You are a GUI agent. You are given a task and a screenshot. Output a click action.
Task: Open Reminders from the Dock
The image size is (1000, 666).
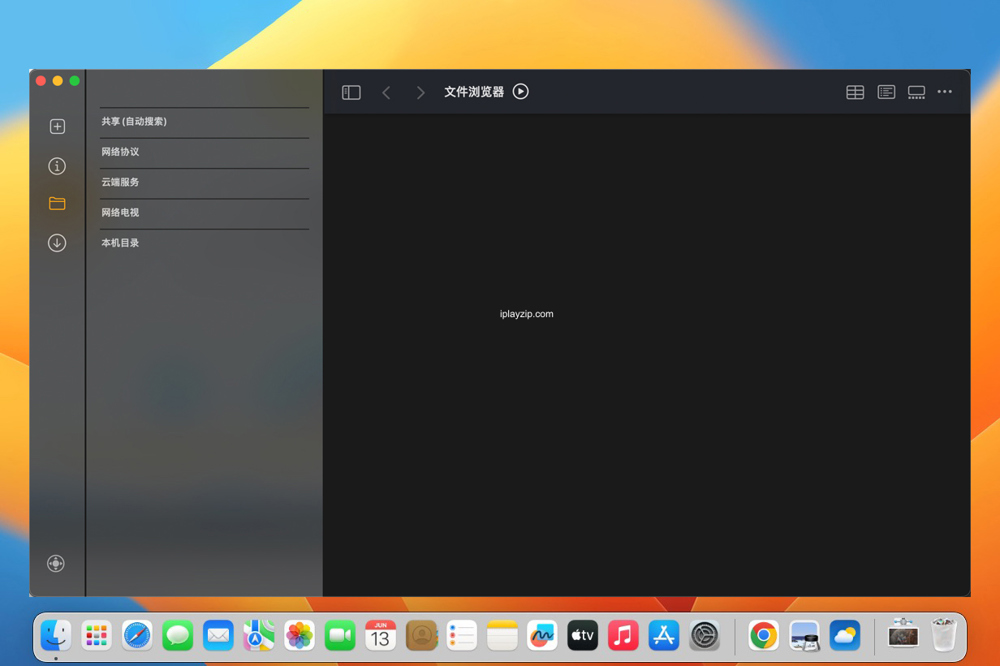[462, 635]
